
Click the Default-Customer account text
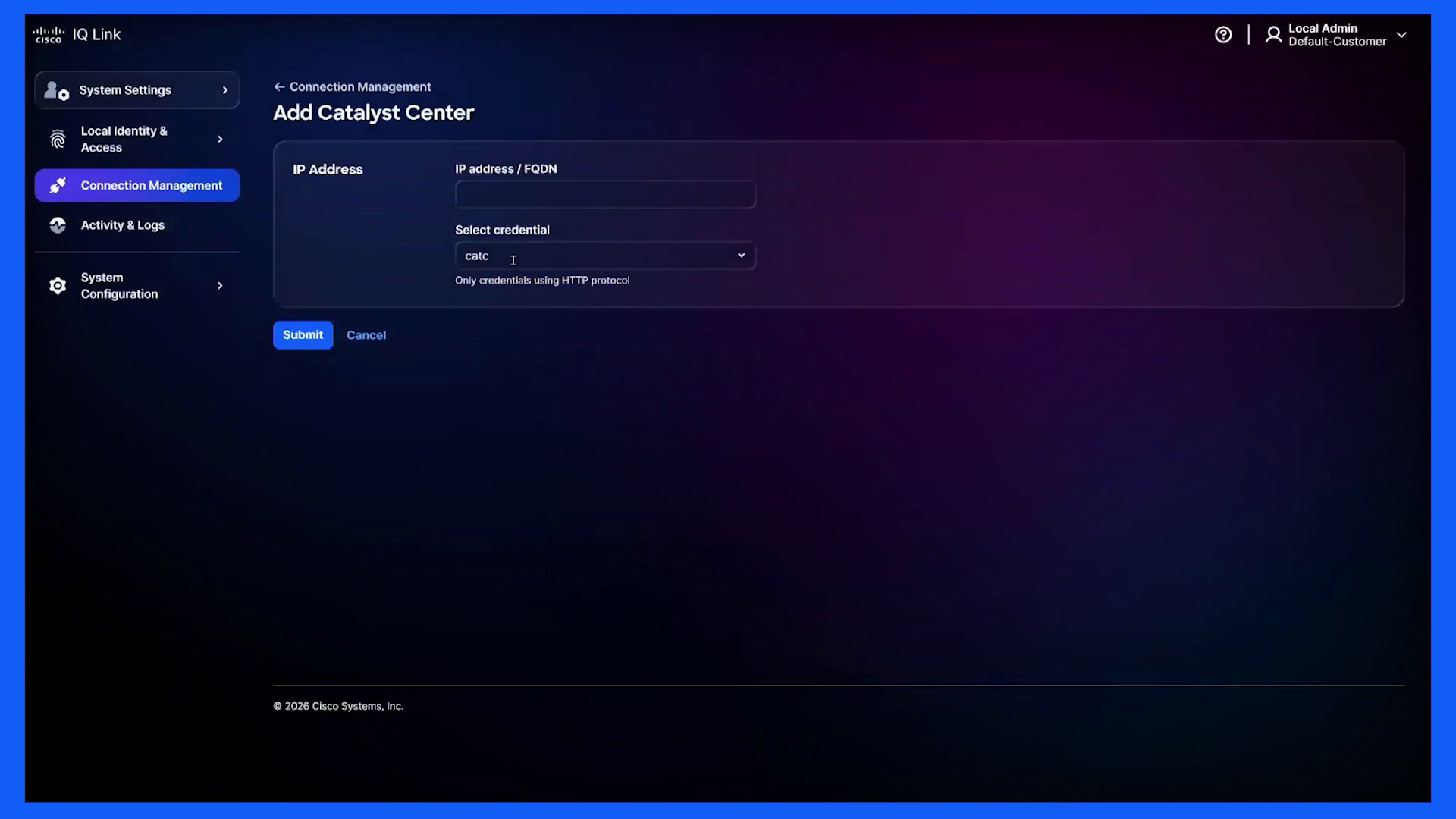click(x=1337, y=42)
